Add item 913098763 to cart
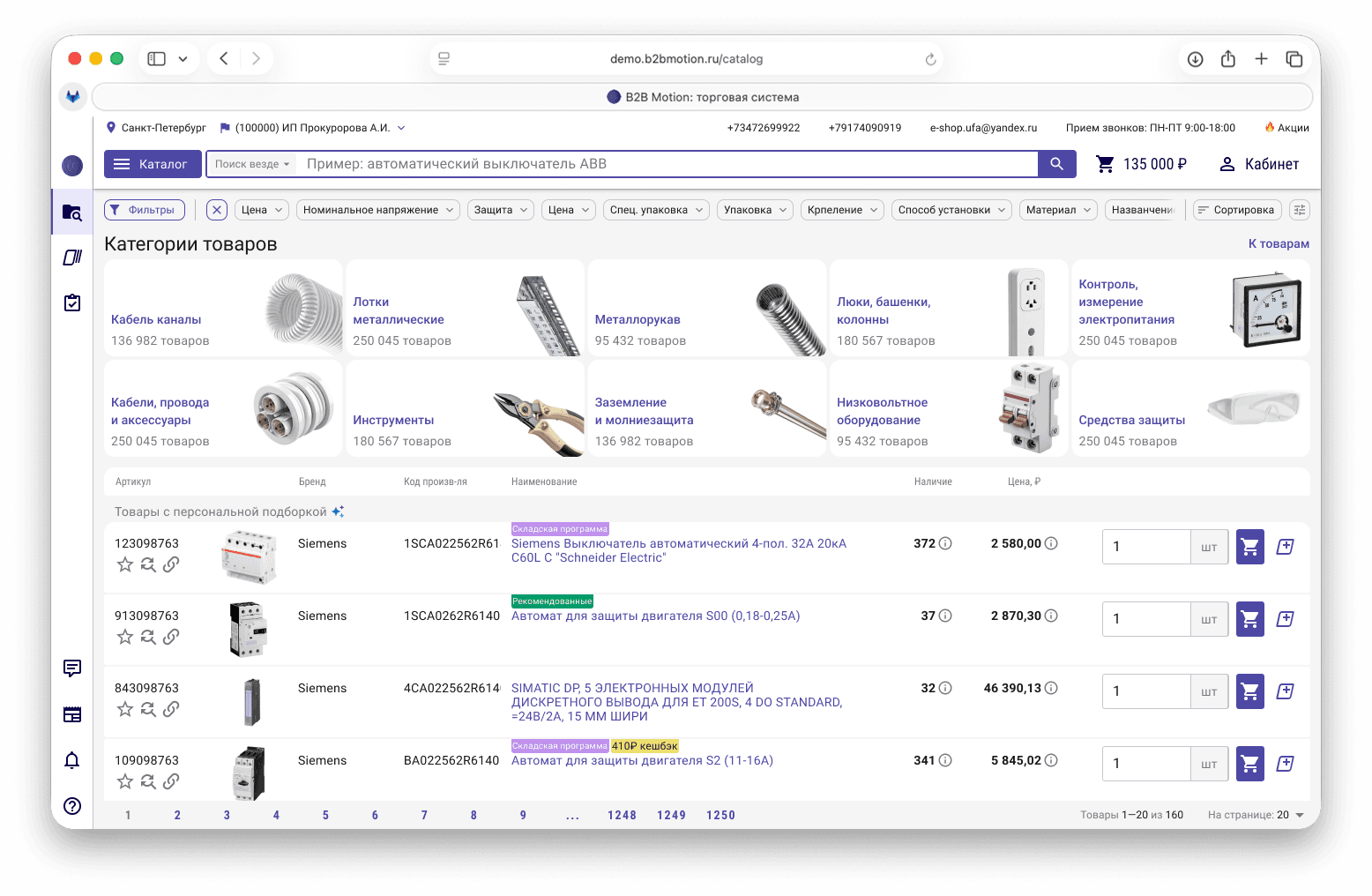1372x896 pixels. tap(1250, 619)
